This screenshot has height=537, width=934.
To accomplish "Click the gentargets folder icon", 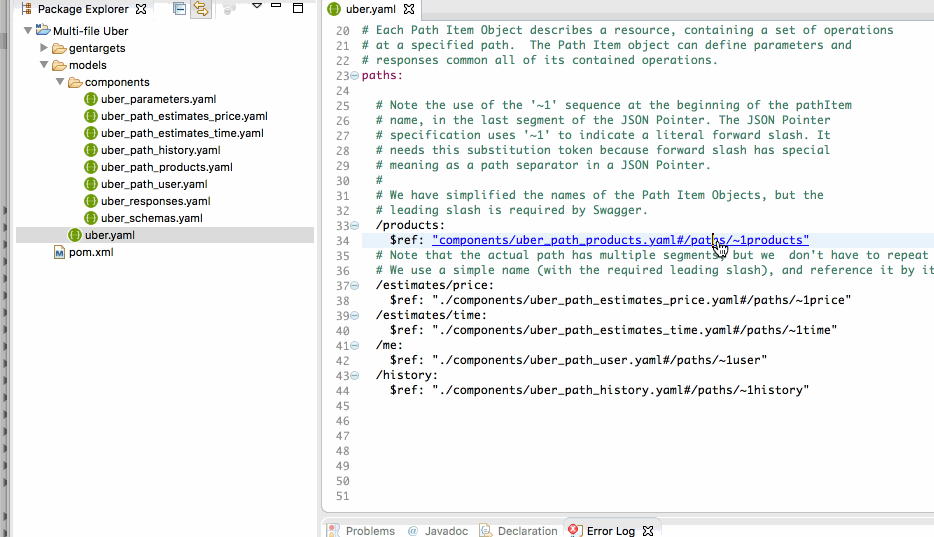I will click(x=59, y=48).
